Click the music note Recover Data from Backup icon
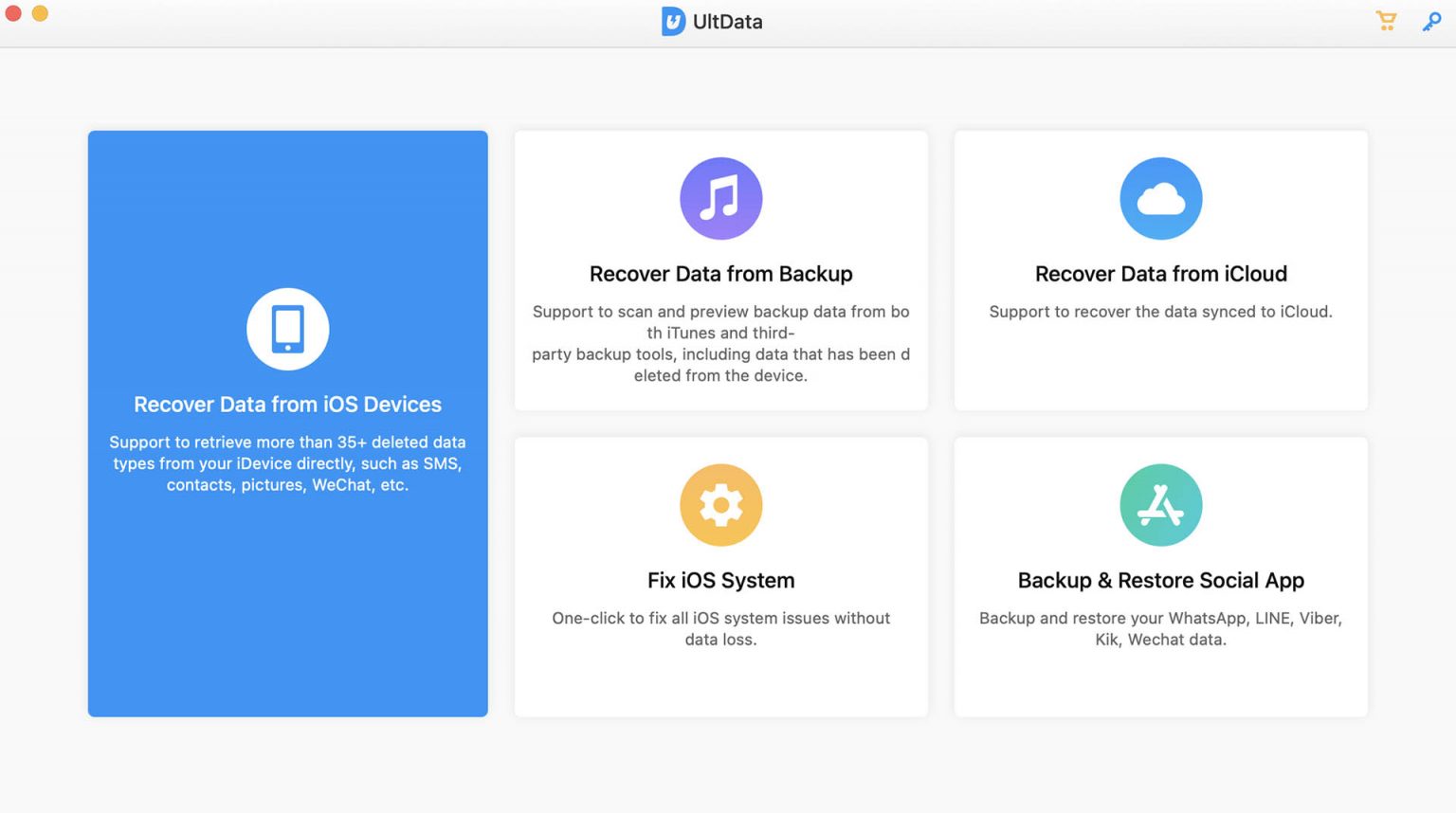 pos(721,198)
